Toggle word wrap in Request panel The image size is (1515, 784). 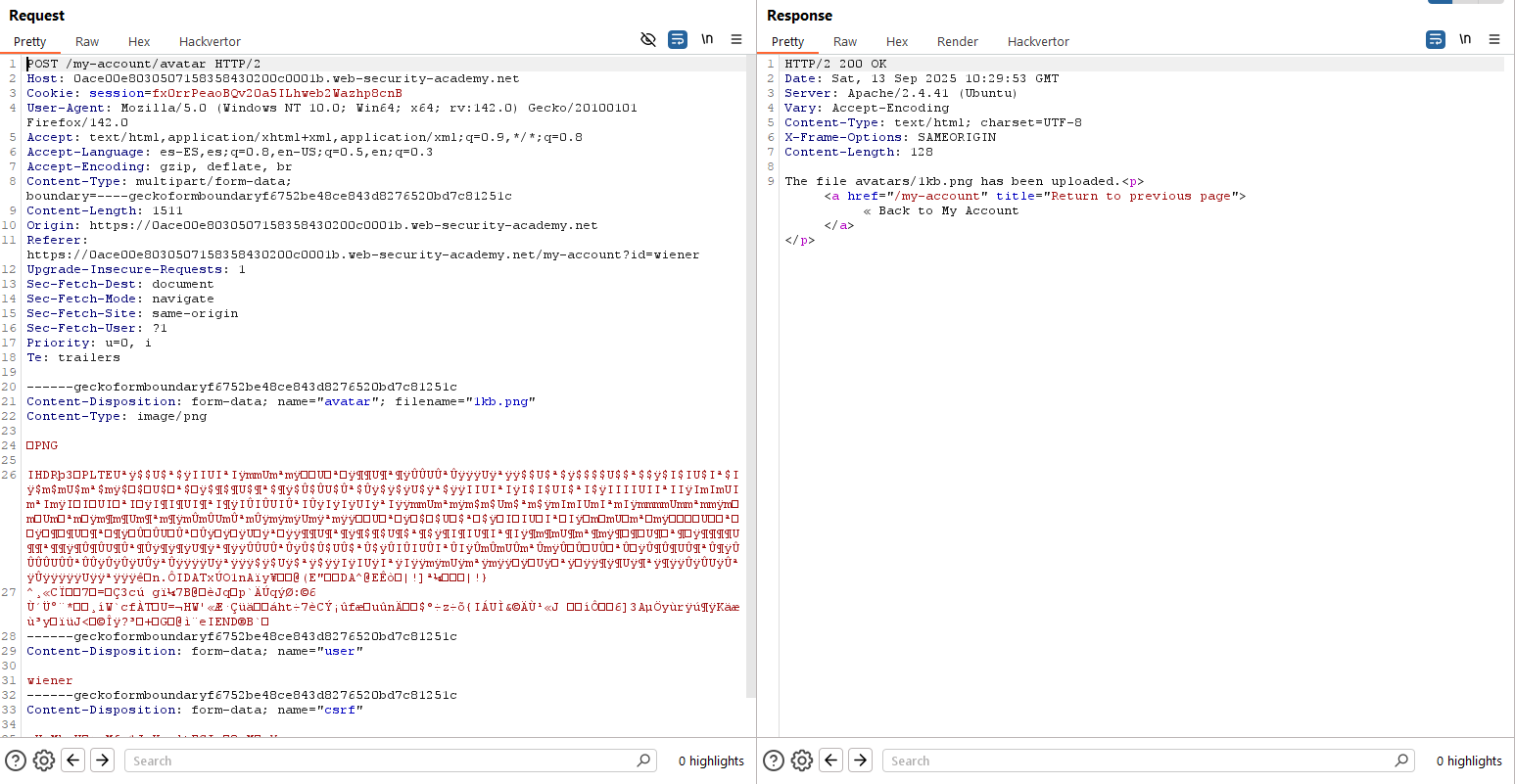pos(678,40)
